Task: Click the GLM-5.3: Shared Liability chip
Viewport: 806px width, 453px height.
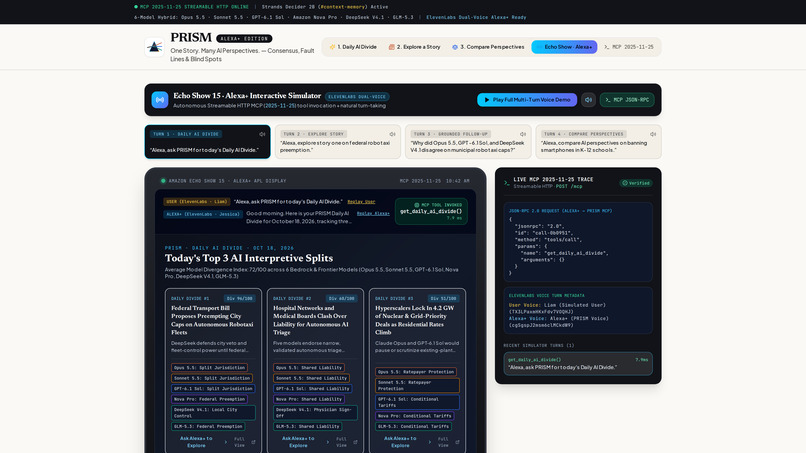Action: coord(307,426)
